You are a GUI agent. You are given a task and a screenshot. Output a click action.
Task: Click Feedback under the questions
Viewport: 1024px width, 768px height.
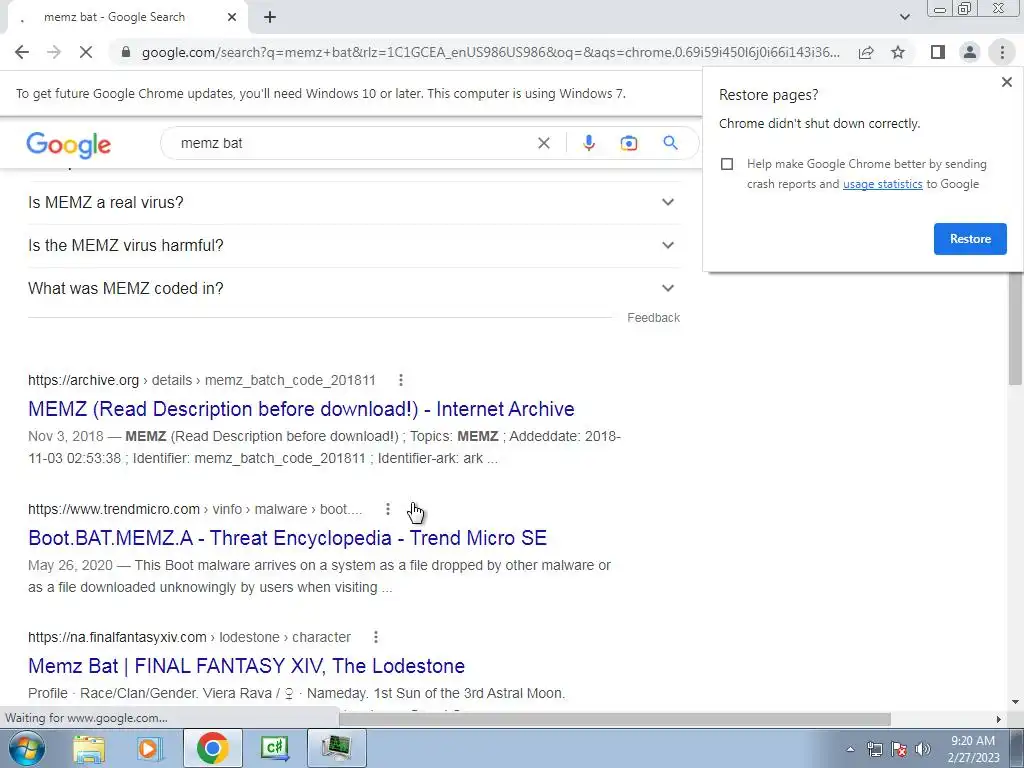[x=653, y=318]
